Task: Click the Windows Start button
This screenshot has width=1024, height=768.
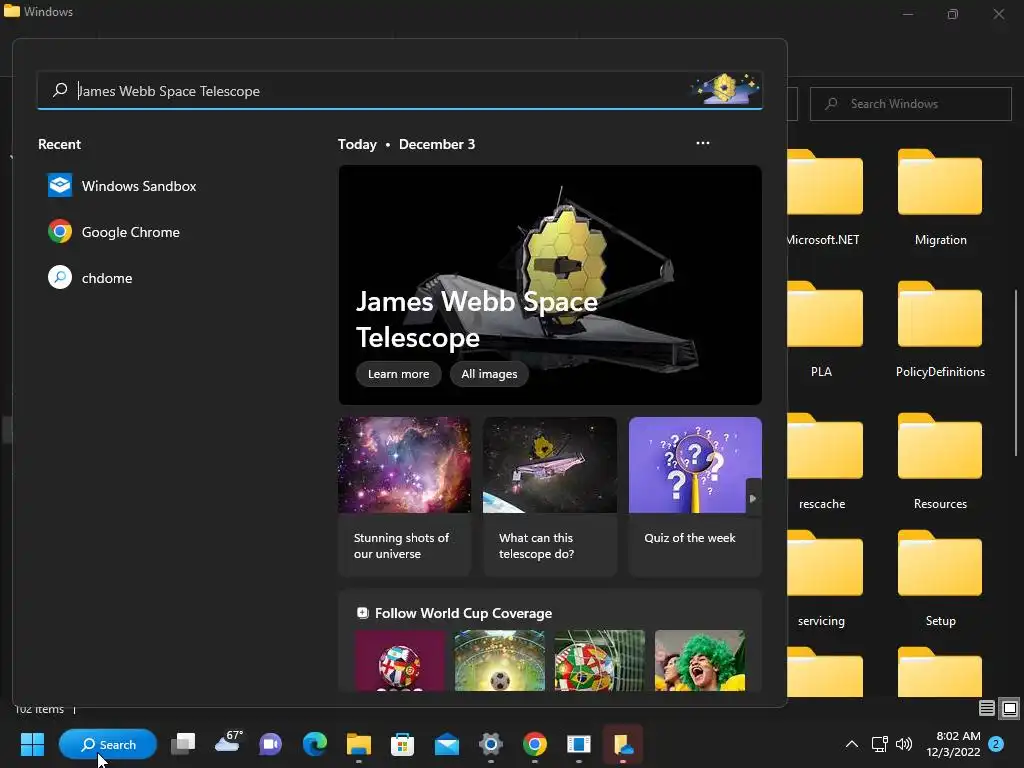Action: tap(32, 744)
